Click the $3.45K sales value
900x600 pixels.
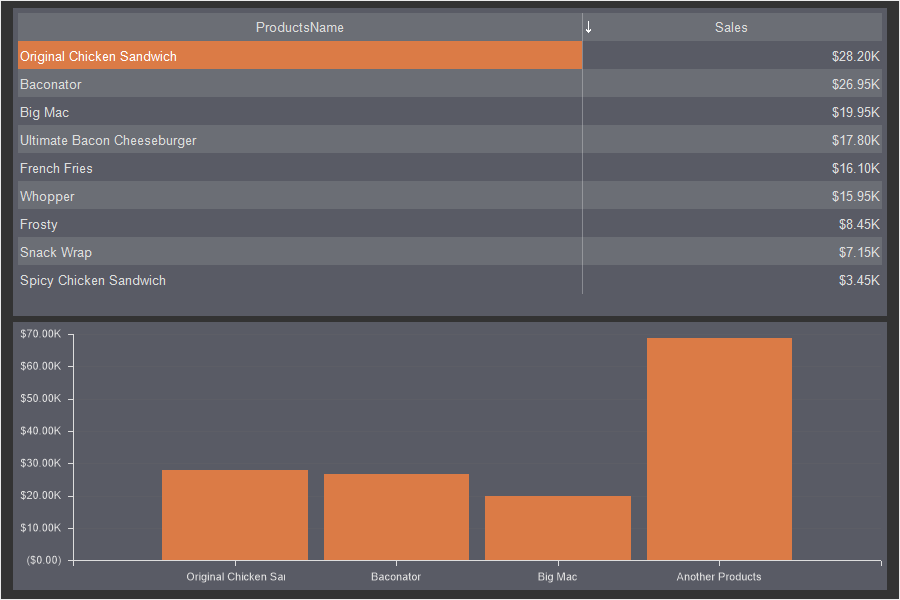coord(858,280)
